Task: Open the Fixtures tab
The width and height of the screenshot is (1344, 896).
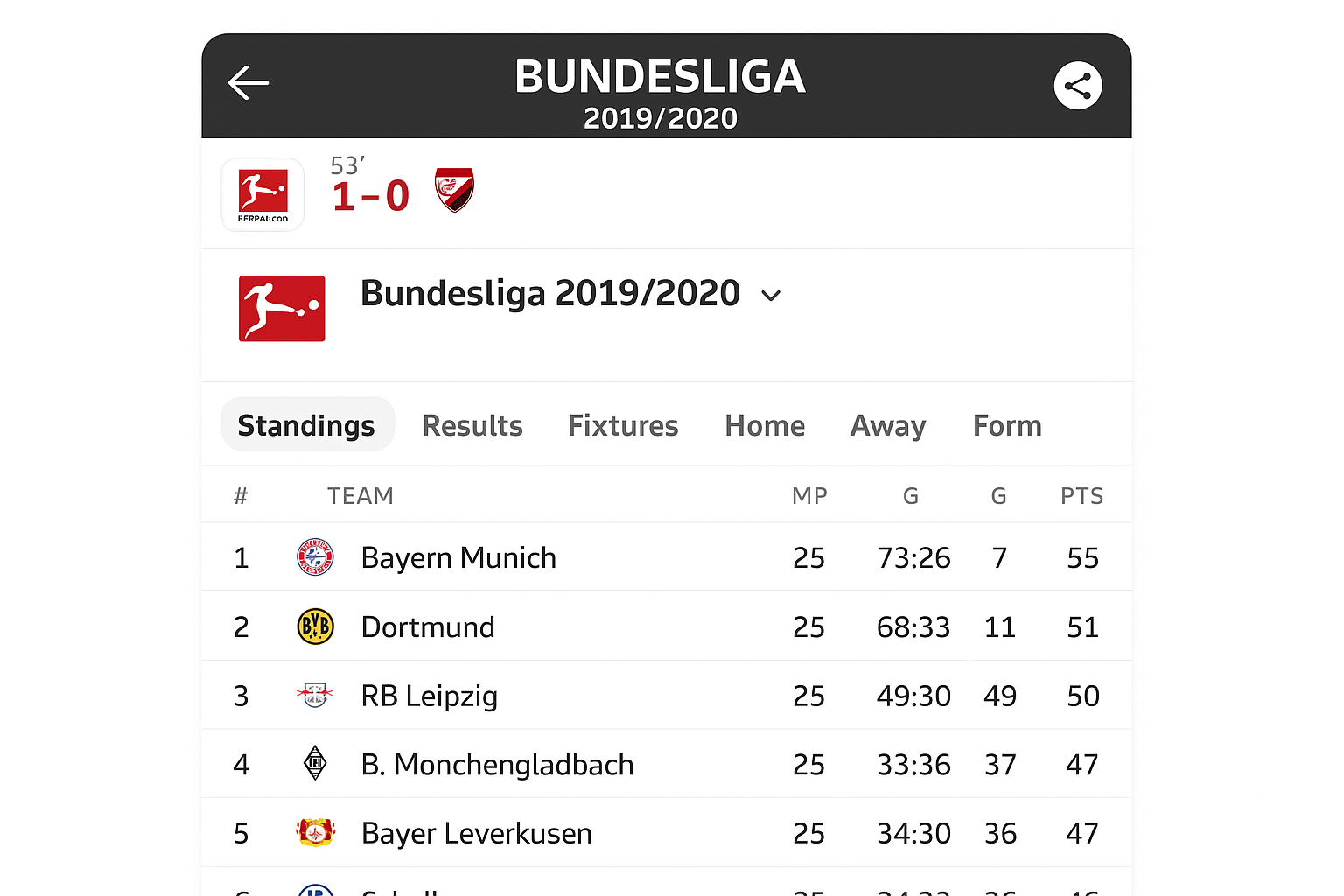Action: pyautogui.click(x=623, y=425)
